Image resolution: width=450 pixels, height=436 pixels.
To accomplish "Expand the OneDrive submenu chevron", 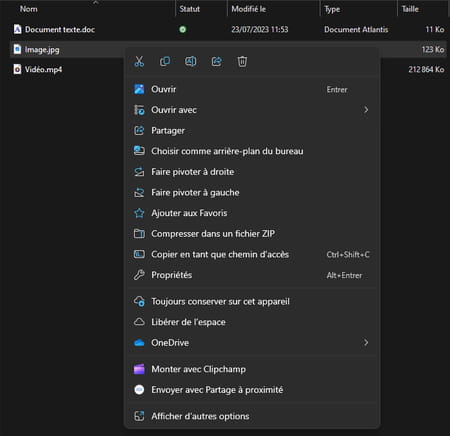I will pyautogui.click(x=366, y=342).
